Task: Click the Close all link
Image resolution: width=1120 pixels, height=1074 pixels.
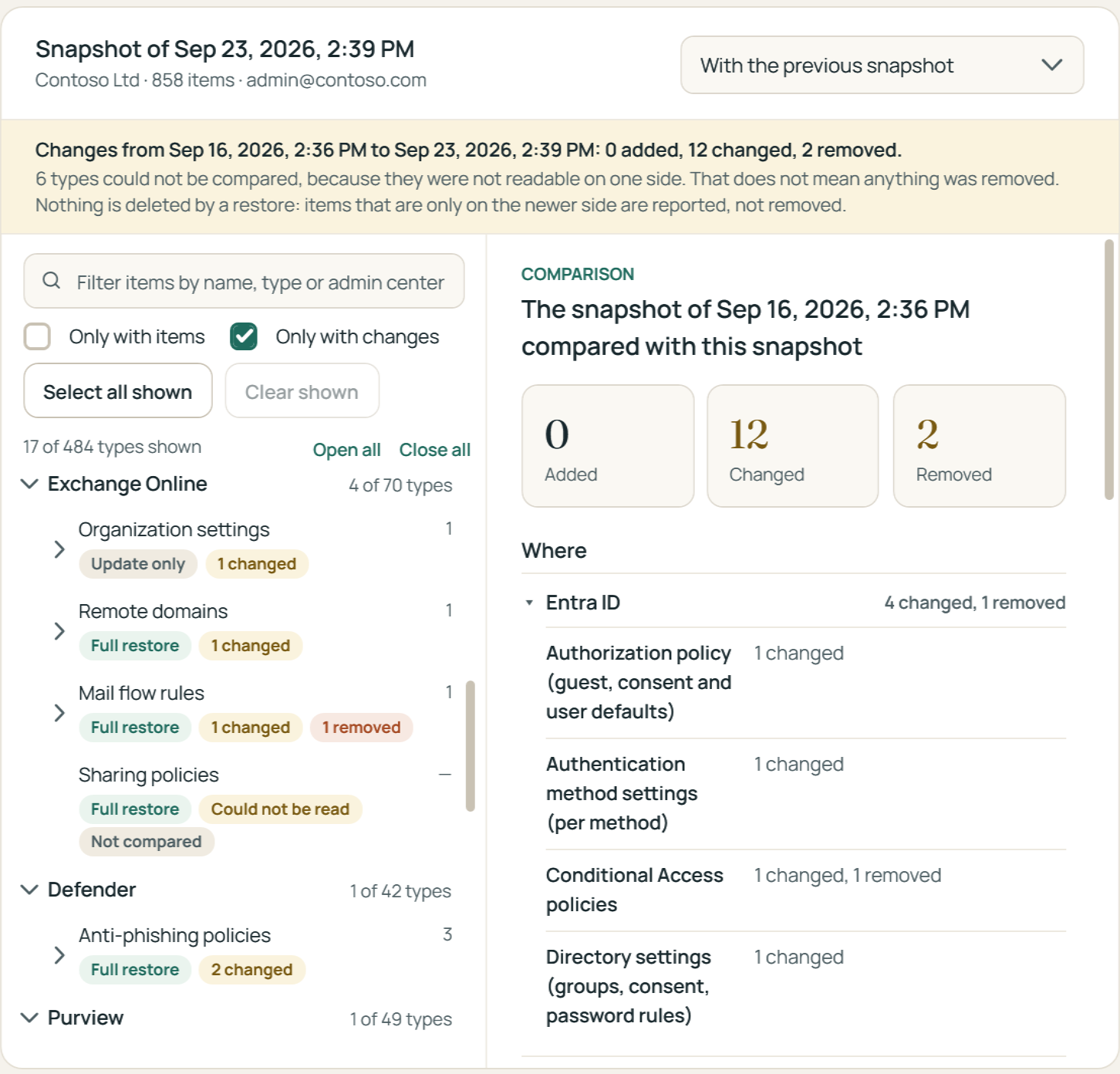Action: pos(434,450)
